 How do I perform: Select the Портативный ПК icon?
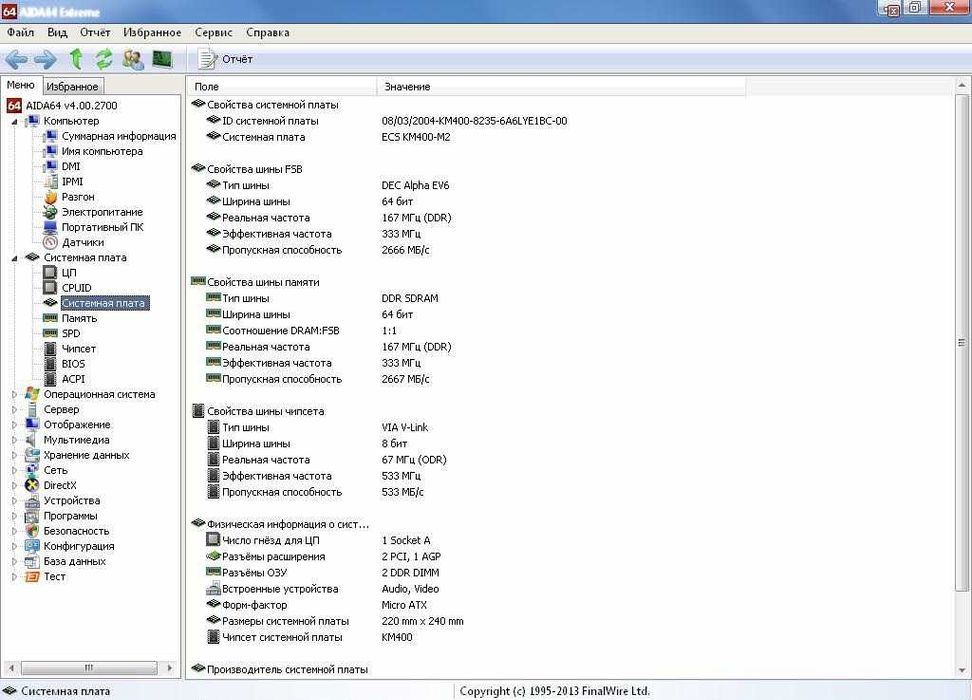click(x=50, y=227)
